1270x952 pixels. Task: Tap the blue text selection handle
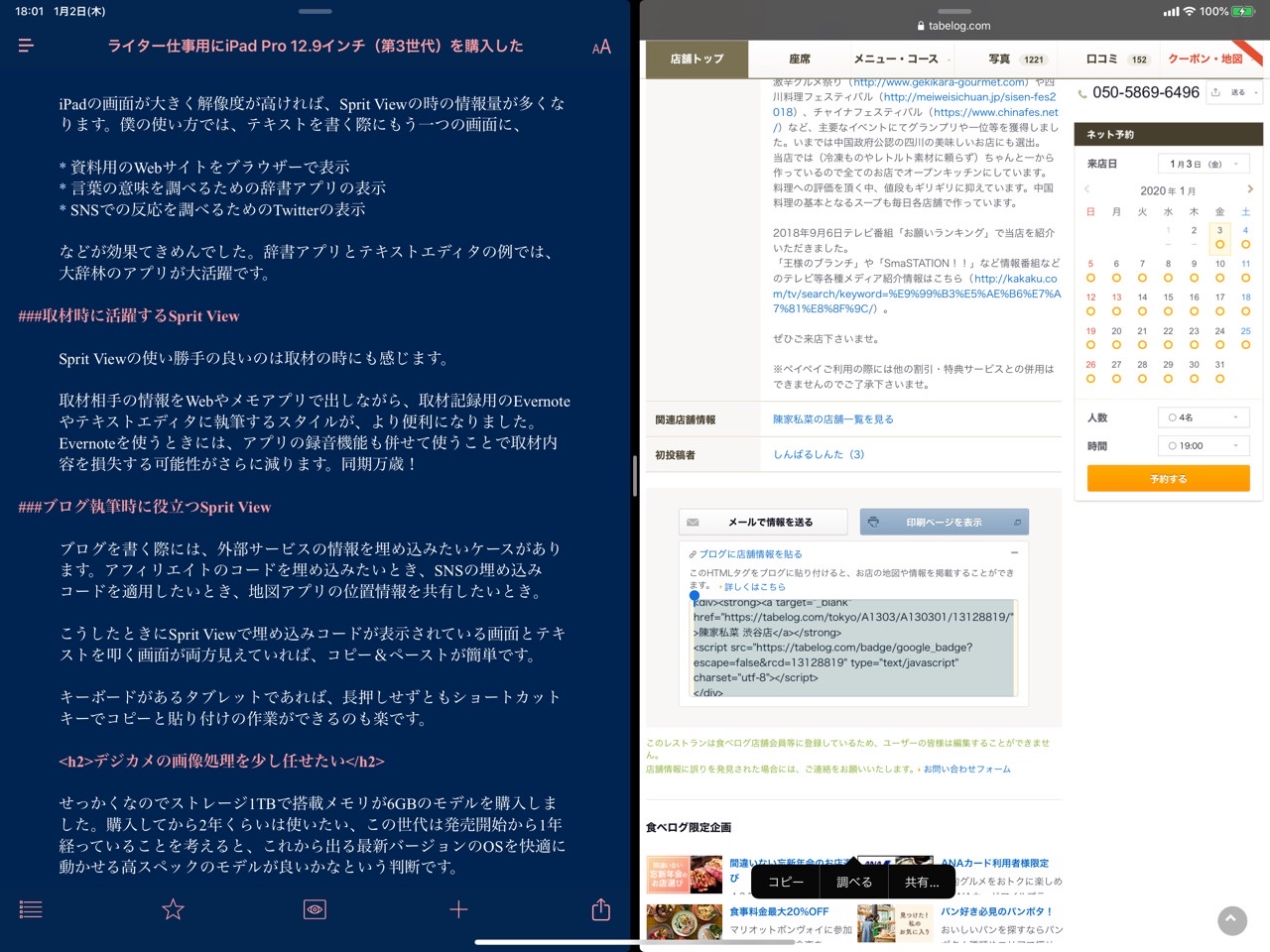(x=695, y=596)
